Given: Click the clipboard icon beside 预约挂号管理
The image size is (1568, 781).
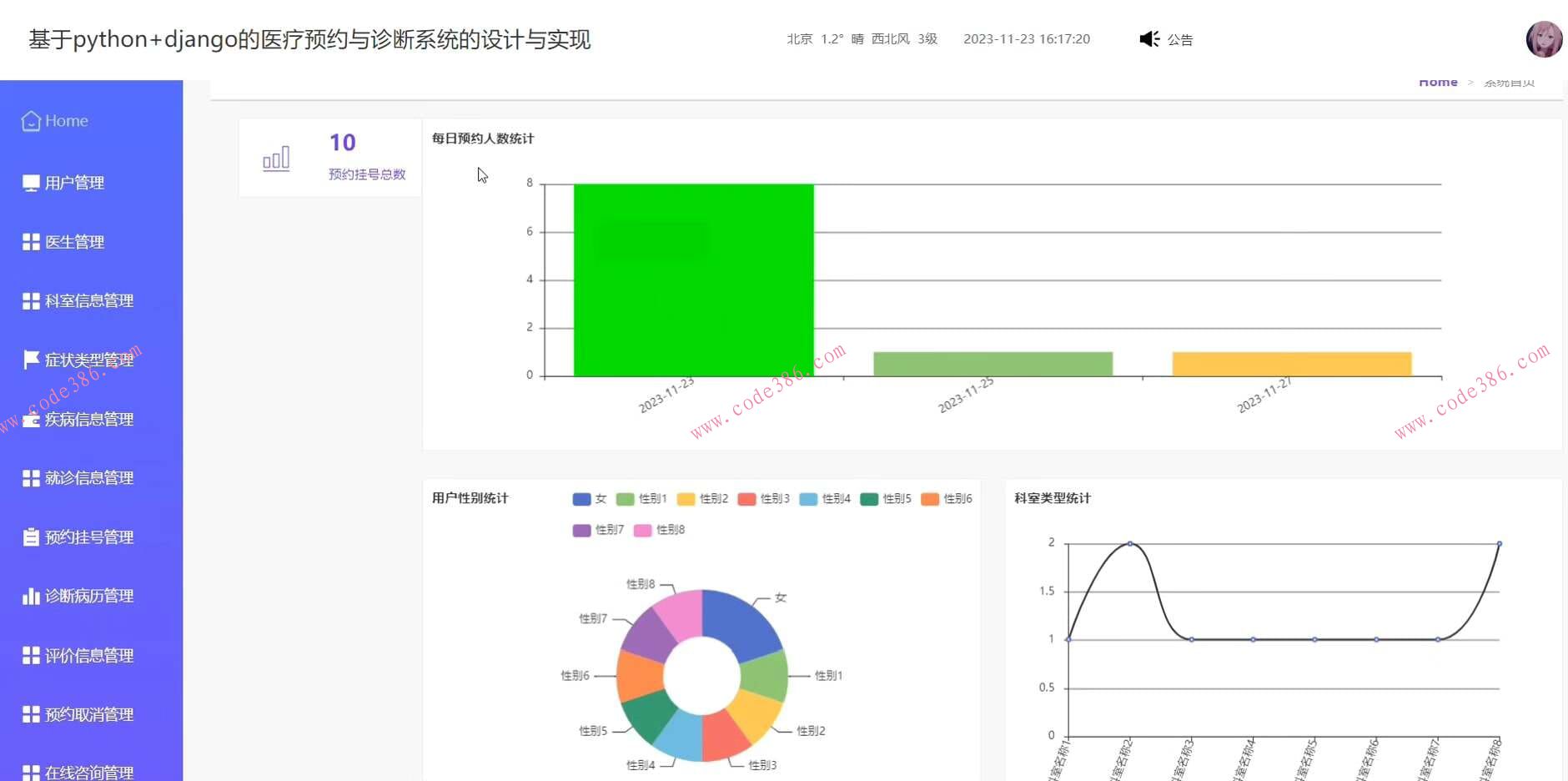Looking at the screenshot, I should point(31,537).
